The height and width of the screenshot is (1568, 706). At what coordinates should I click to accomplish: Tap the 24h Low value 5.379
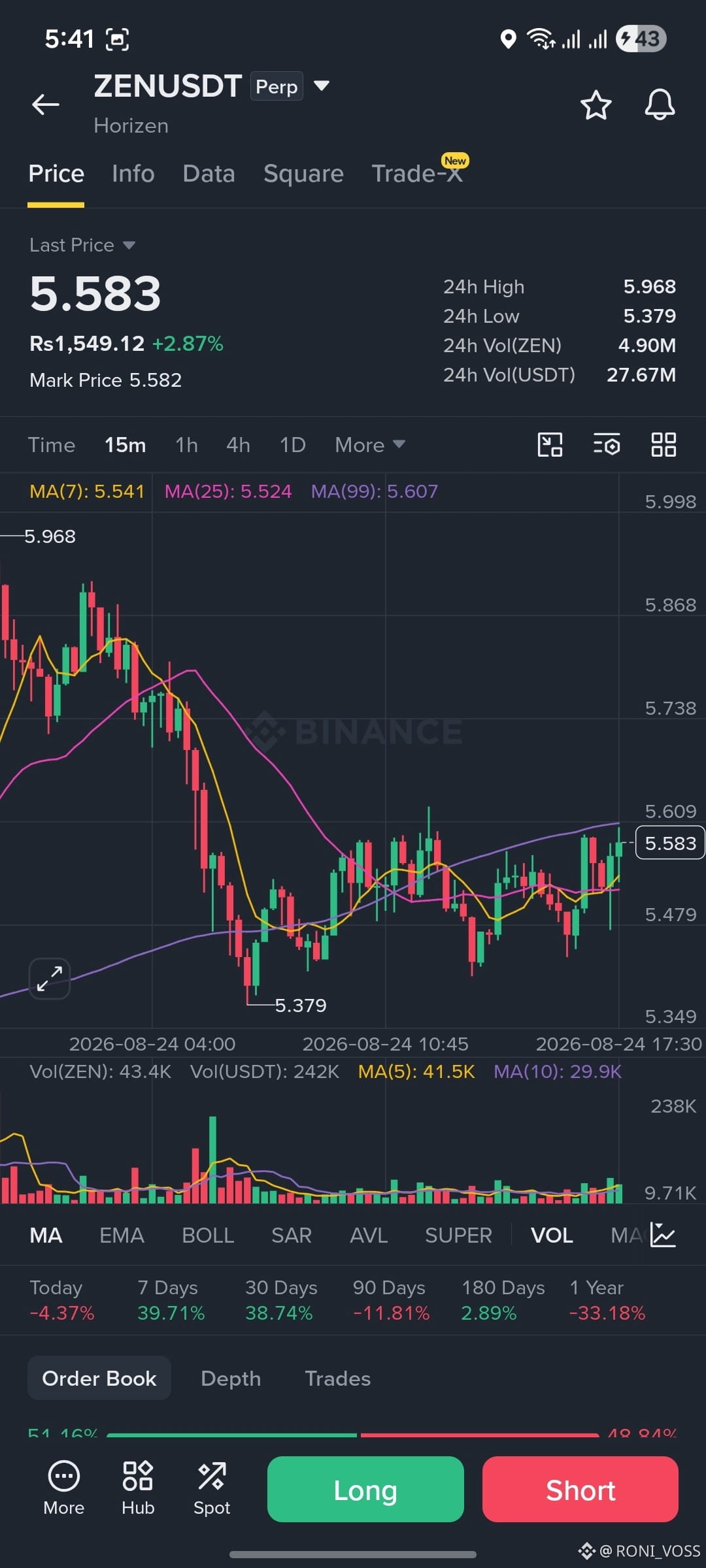650,316
